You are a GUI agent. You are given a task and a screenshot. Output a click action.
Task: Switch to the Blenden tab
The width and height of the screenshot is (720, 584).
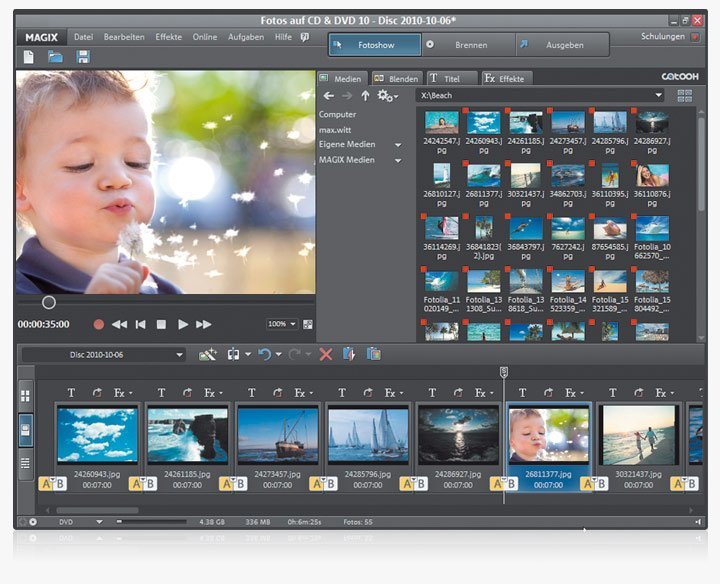396,78
